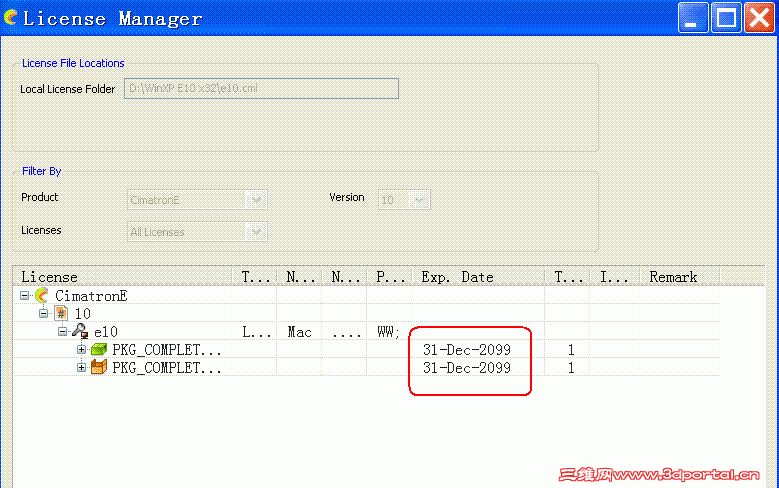Click the 'WW;' cell in e10 row
779x488 pixels.
tap(388, 331)
